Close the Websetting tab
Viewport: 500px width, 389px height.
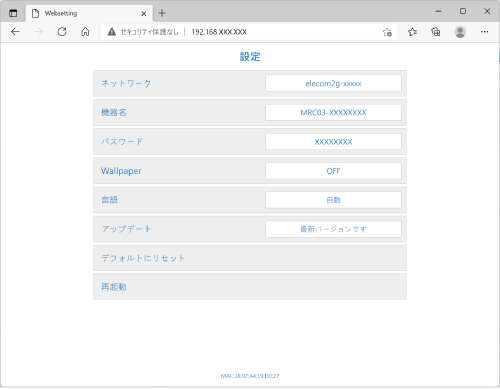point(144,14)
